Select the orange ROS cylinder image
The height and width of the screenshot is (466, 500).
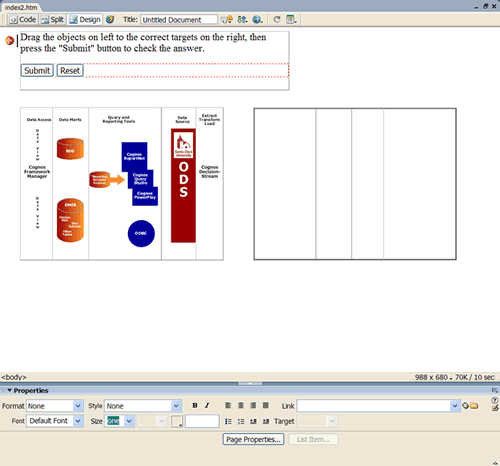coord(70,149)
